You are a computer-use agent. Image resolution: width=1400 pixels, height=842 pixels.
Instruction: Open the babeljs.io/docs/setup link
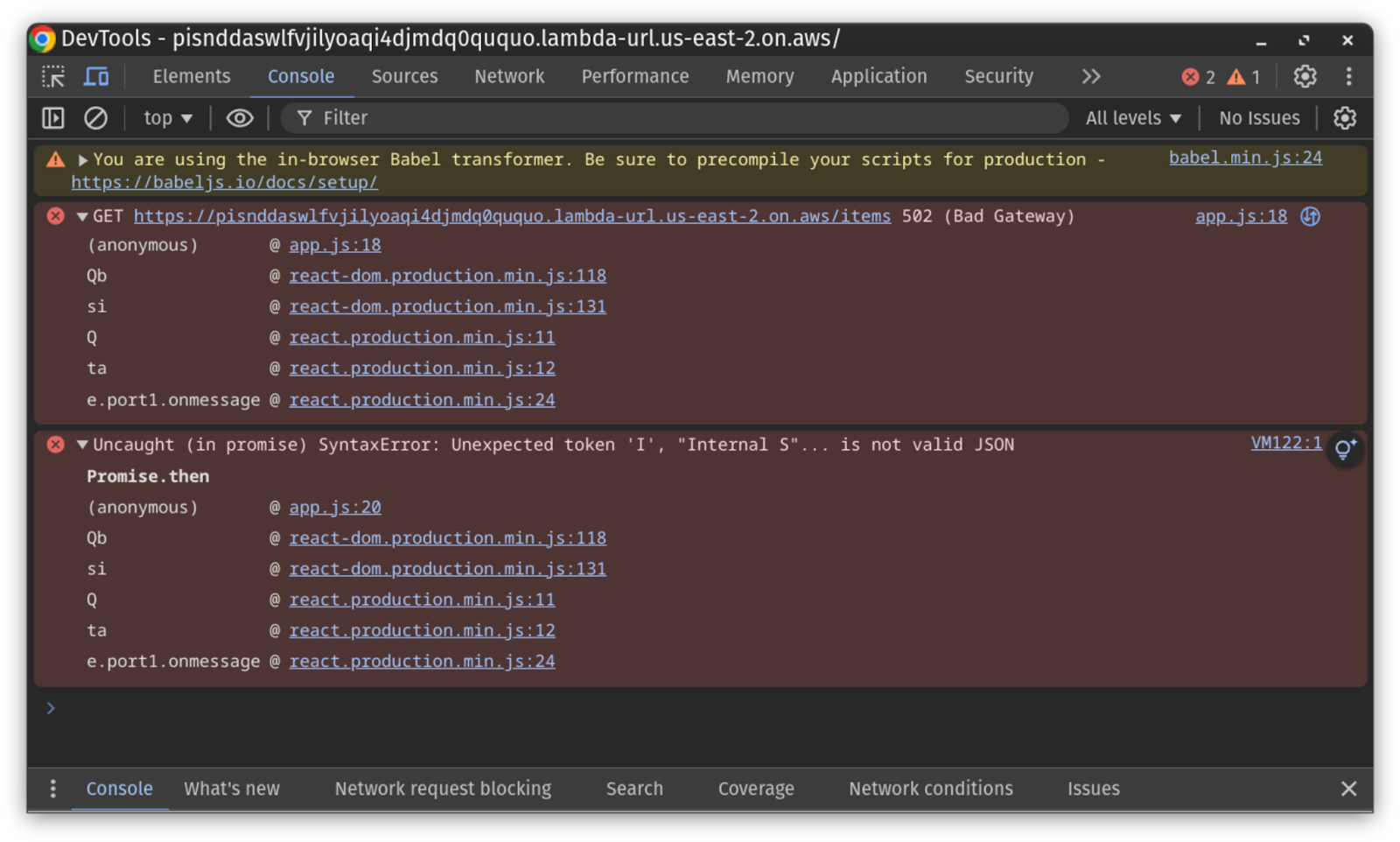pos(225,183)
